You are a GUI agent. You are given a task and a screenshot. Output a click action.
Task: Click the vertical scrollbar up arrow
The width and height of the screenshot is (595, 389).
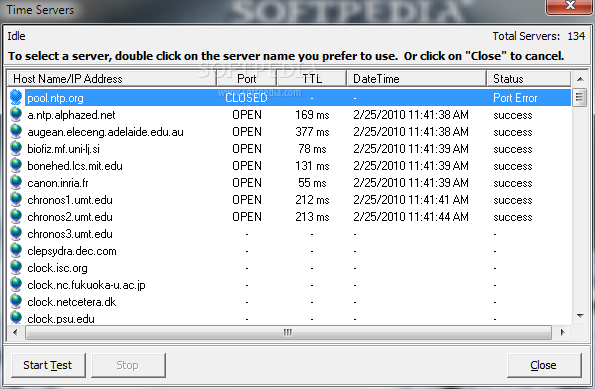[580, 79]
